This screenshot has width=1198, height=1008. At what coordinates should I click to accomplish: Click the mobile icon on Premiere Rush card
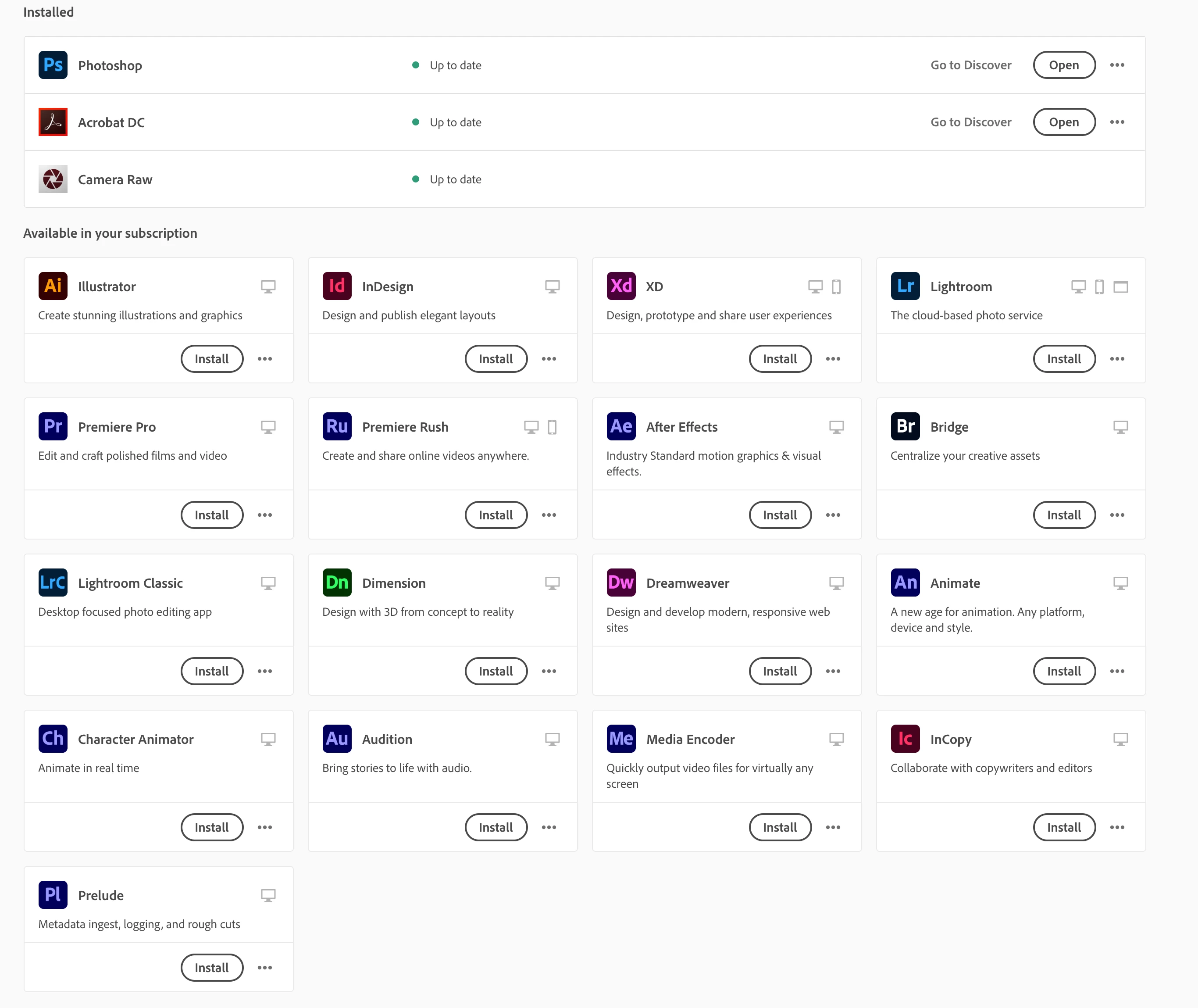tap(552, 427)
